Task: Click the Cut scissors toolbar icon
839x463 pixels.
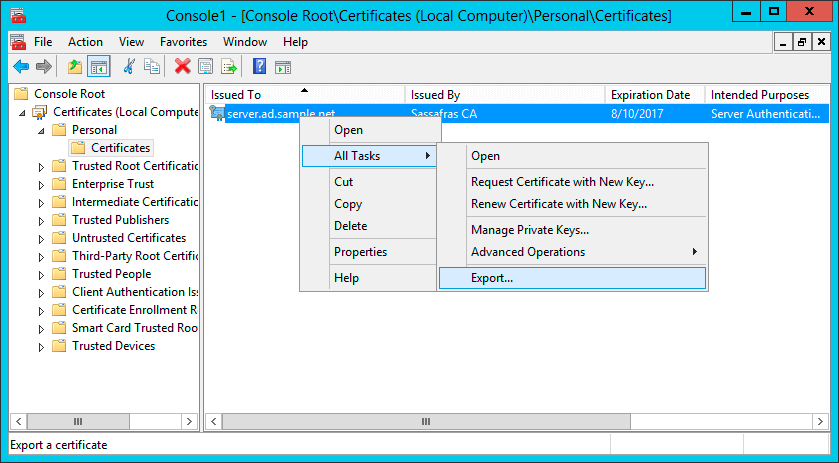Action: click(129, 67)
